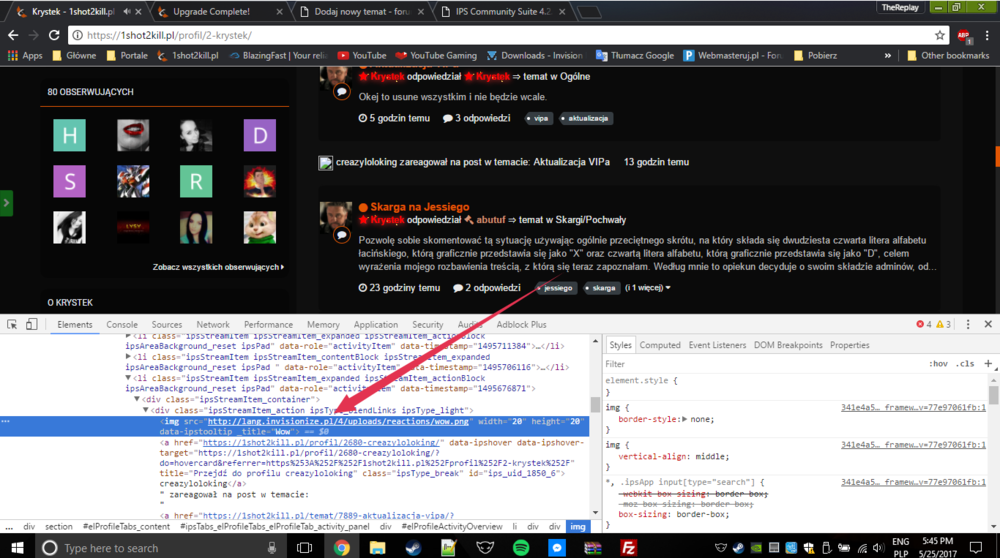Toggle the :hov element state button
Viewport: 1000px width, 558px height.
click(x=938, y=364)
